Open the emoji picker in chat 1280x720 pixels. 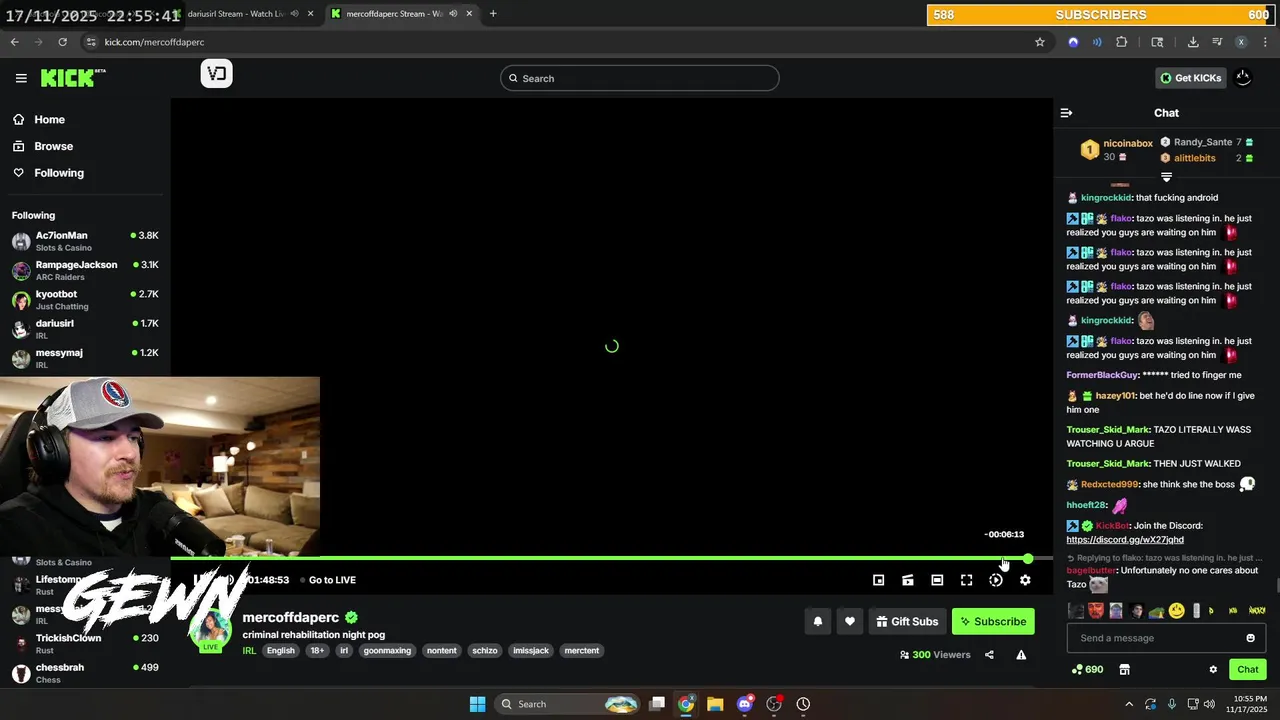(x=1250, y=638)
